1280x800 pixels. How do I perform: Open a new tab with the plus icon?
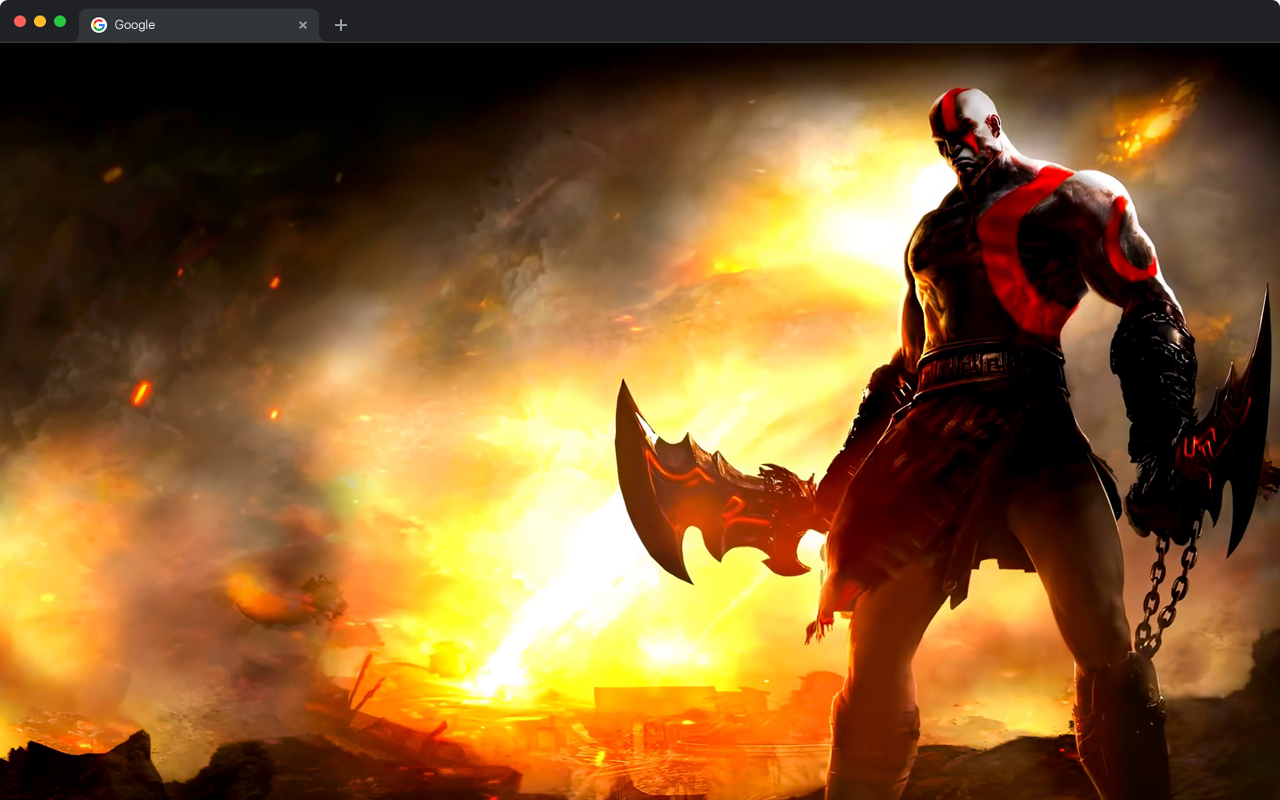pyautogui.click(x=340, y=24)
